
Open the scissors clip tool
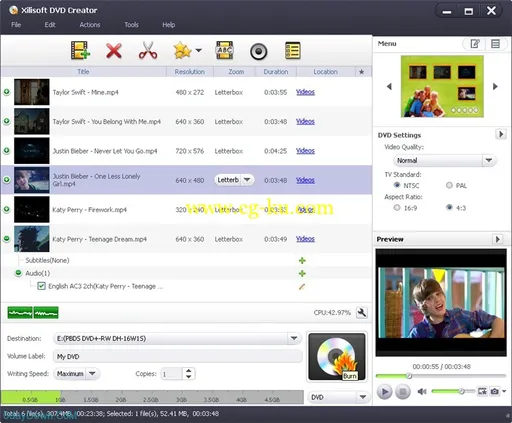pyautogui.click(x=148, y=50)
